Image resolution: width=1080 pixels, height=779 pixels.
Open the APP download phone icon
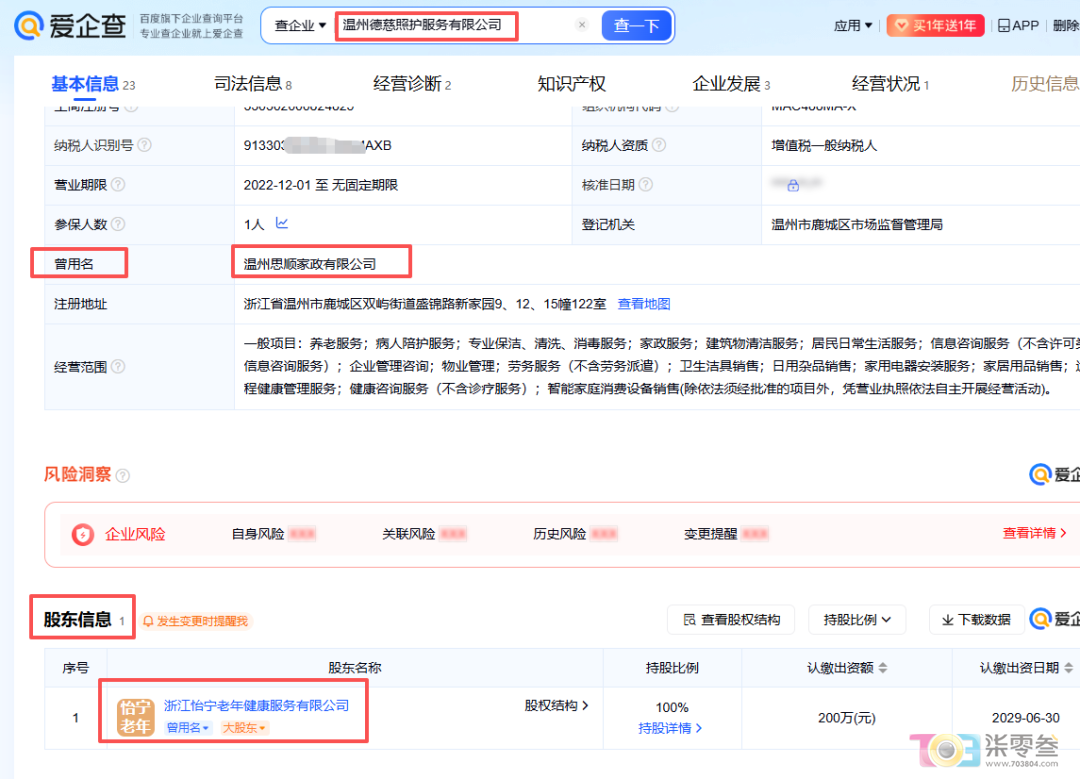[x=1004, y=26]
